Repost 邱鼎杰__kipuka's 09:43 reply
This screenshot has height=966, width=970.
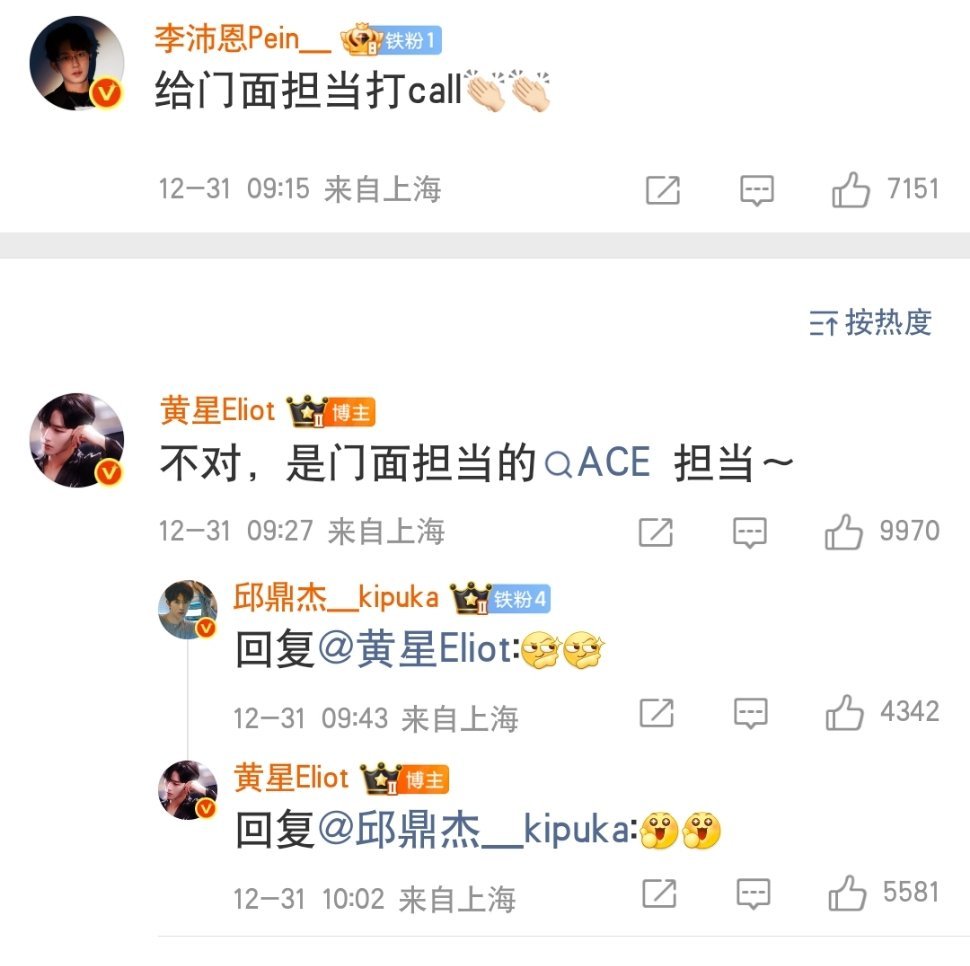click(656, 713)
